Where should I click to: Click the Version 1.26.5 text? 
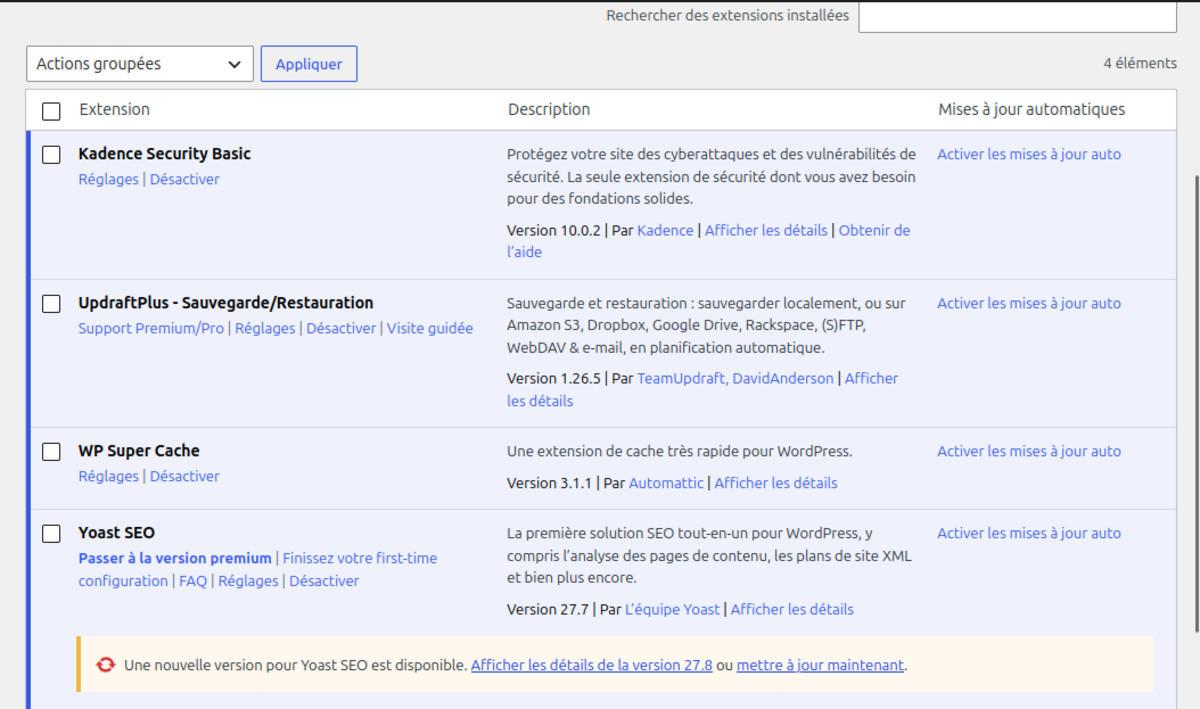tap(554, 379)
